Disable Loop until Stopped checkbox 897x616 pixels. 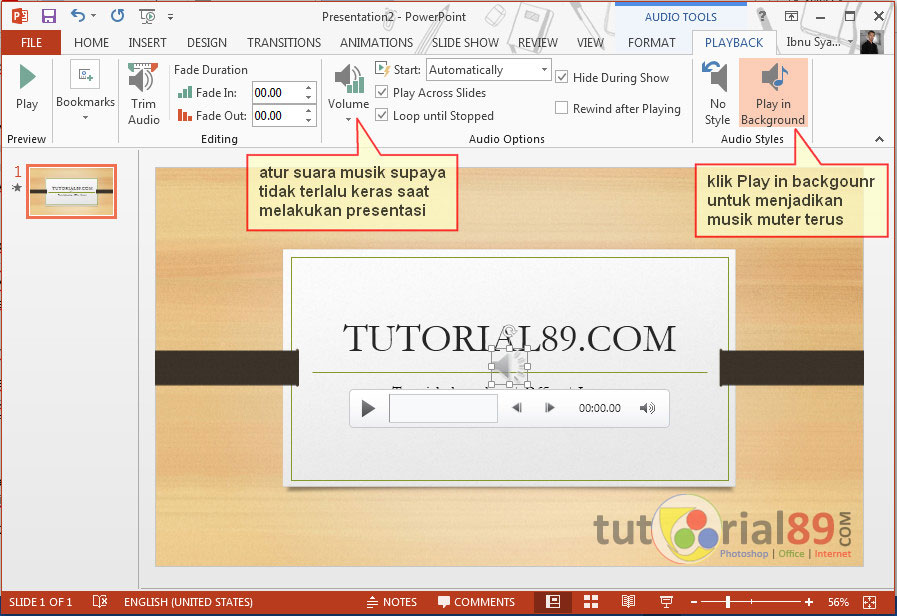click(x=382, y=116)
